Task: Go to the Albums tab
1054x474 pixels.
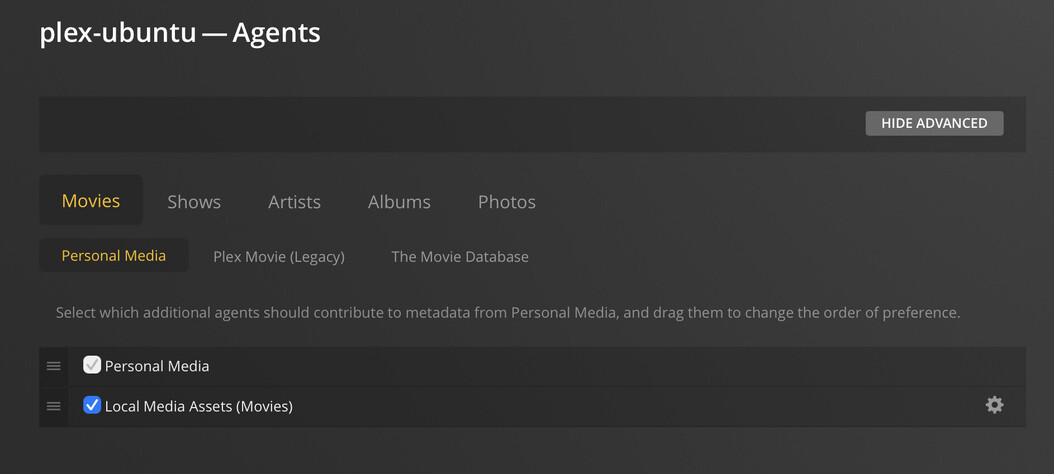Action: click(399, 202)
